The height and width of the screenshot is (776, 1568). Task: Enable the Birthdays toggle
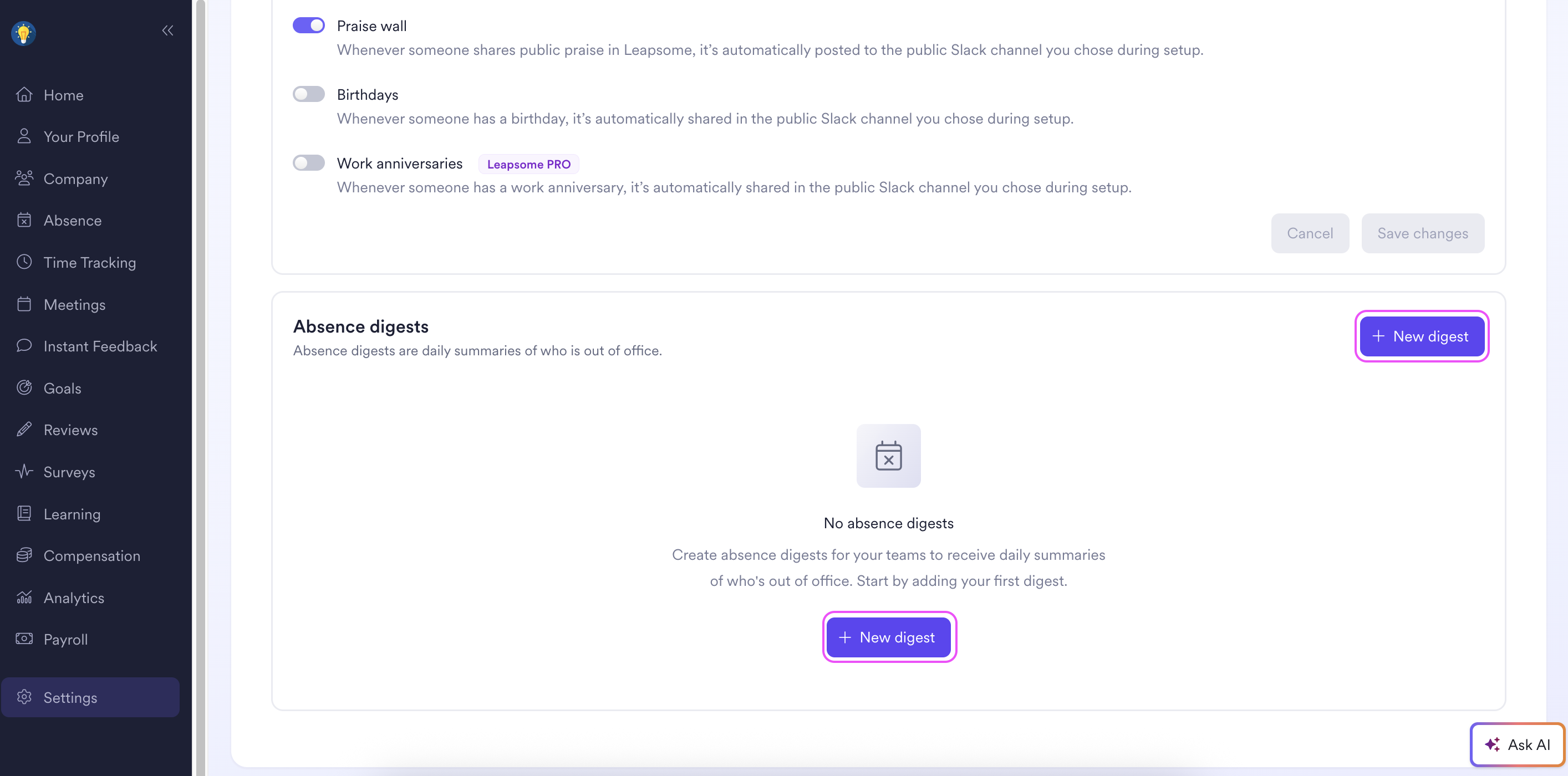pos(309,94)
